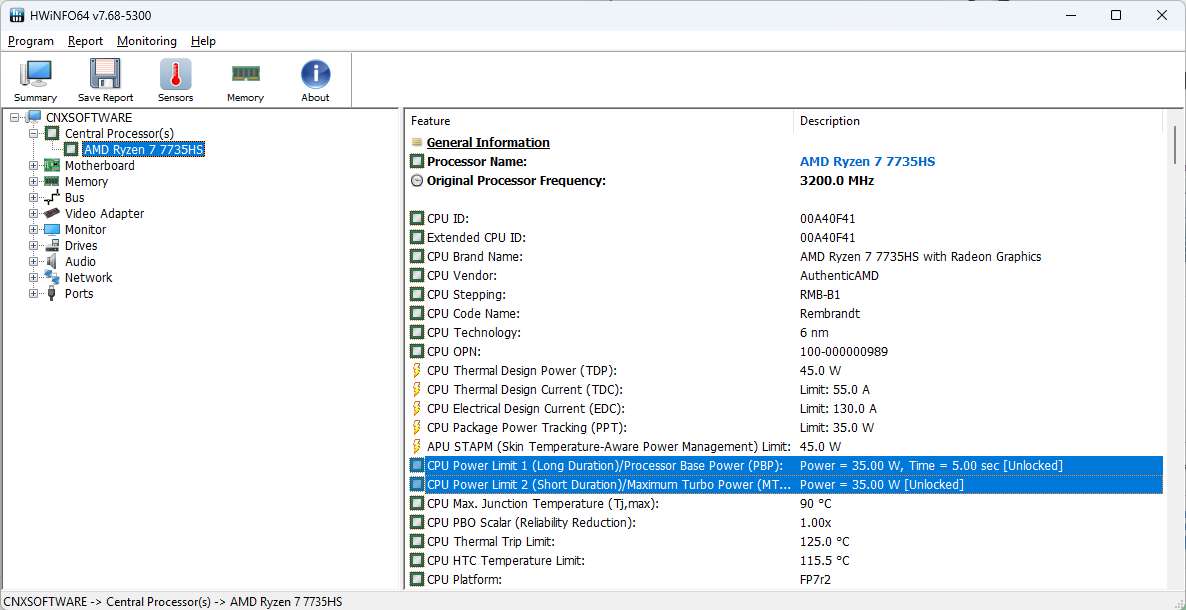Screen dimensions: 1186x610
Task: Click the Network icon in tree
Action: coord(52,277)
